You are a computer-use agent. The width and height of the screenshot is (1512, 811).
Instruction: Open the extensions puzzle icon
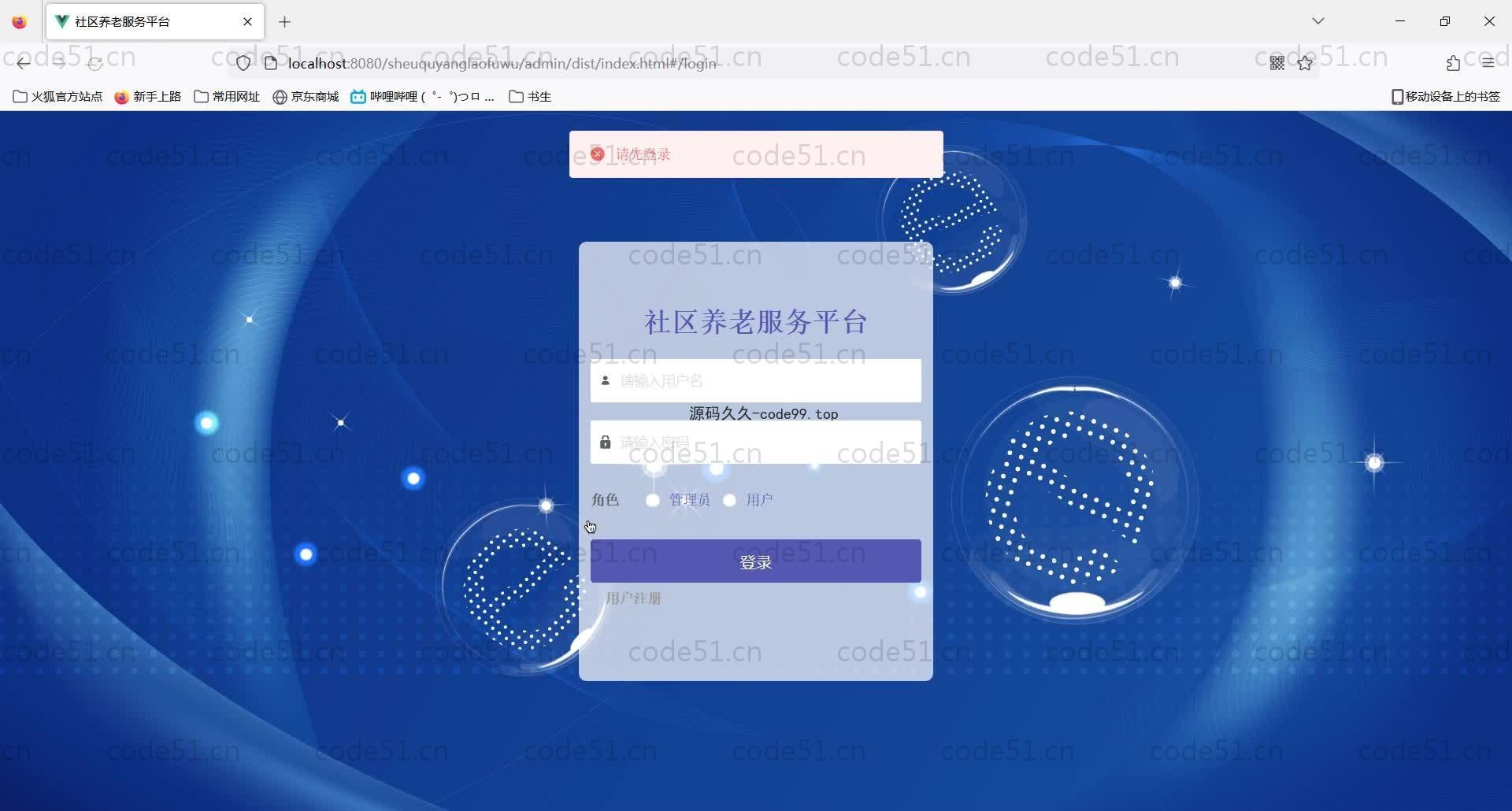point(1453,63)
